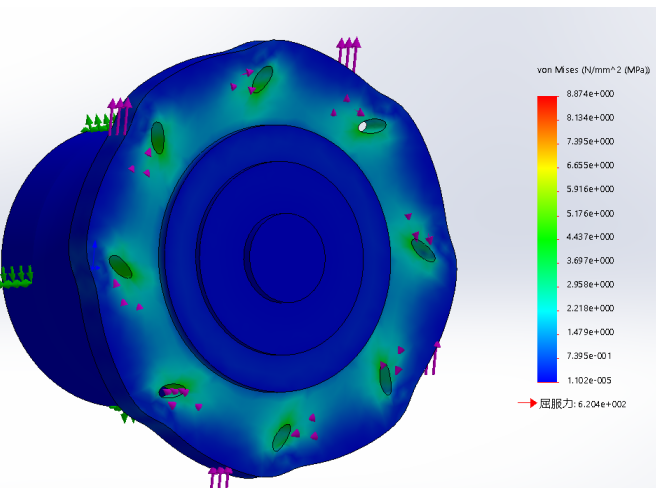
Task: Click the purple load arrows at the flange bottom
Action: coord(220,478)
